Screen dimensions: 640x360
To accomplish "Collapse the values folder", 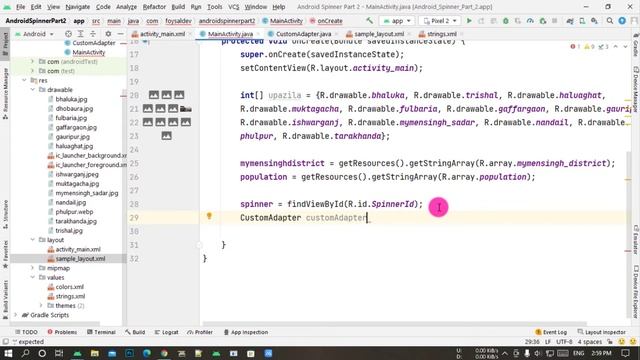I will pos(33,278).
